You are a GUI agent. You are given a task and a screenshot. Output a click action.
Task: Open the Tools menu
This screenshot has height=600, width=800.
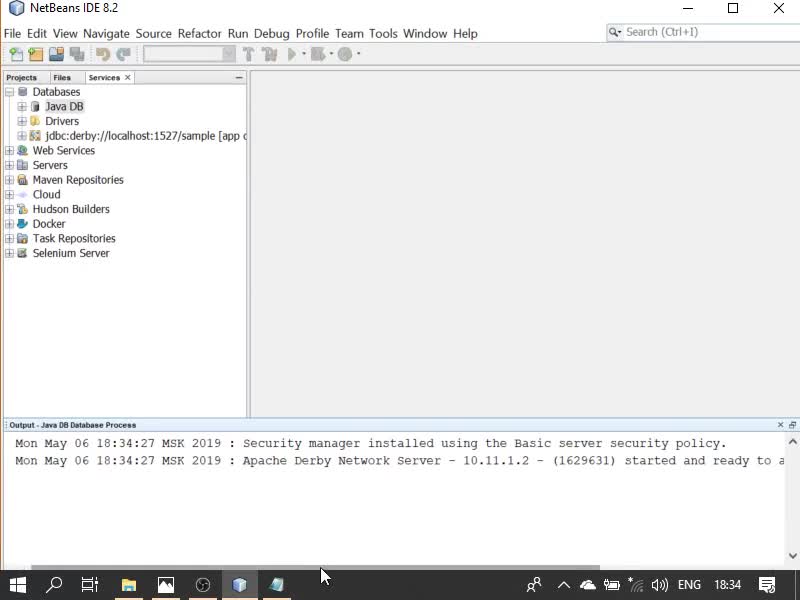point(383,34)
